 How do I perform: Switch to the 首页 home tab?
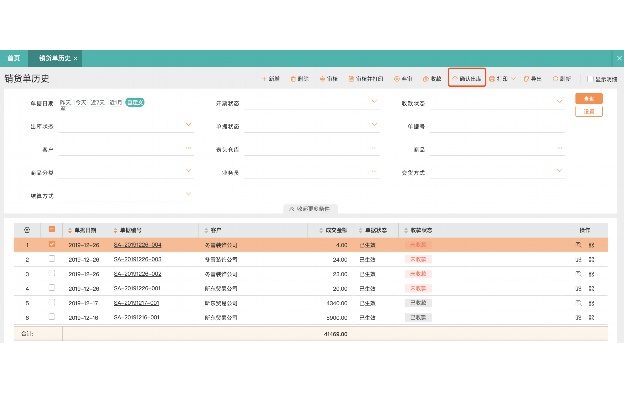coord(14,58)
